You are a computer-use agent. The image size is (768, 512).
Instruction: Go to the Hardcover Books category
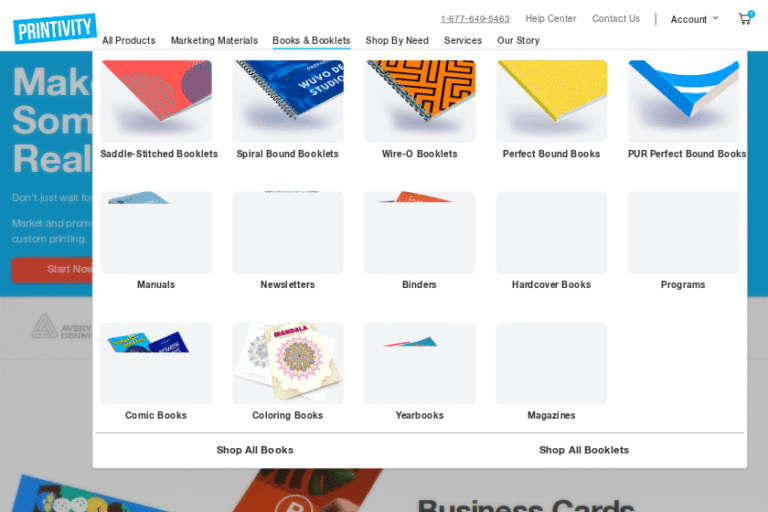tap(552, 241)
